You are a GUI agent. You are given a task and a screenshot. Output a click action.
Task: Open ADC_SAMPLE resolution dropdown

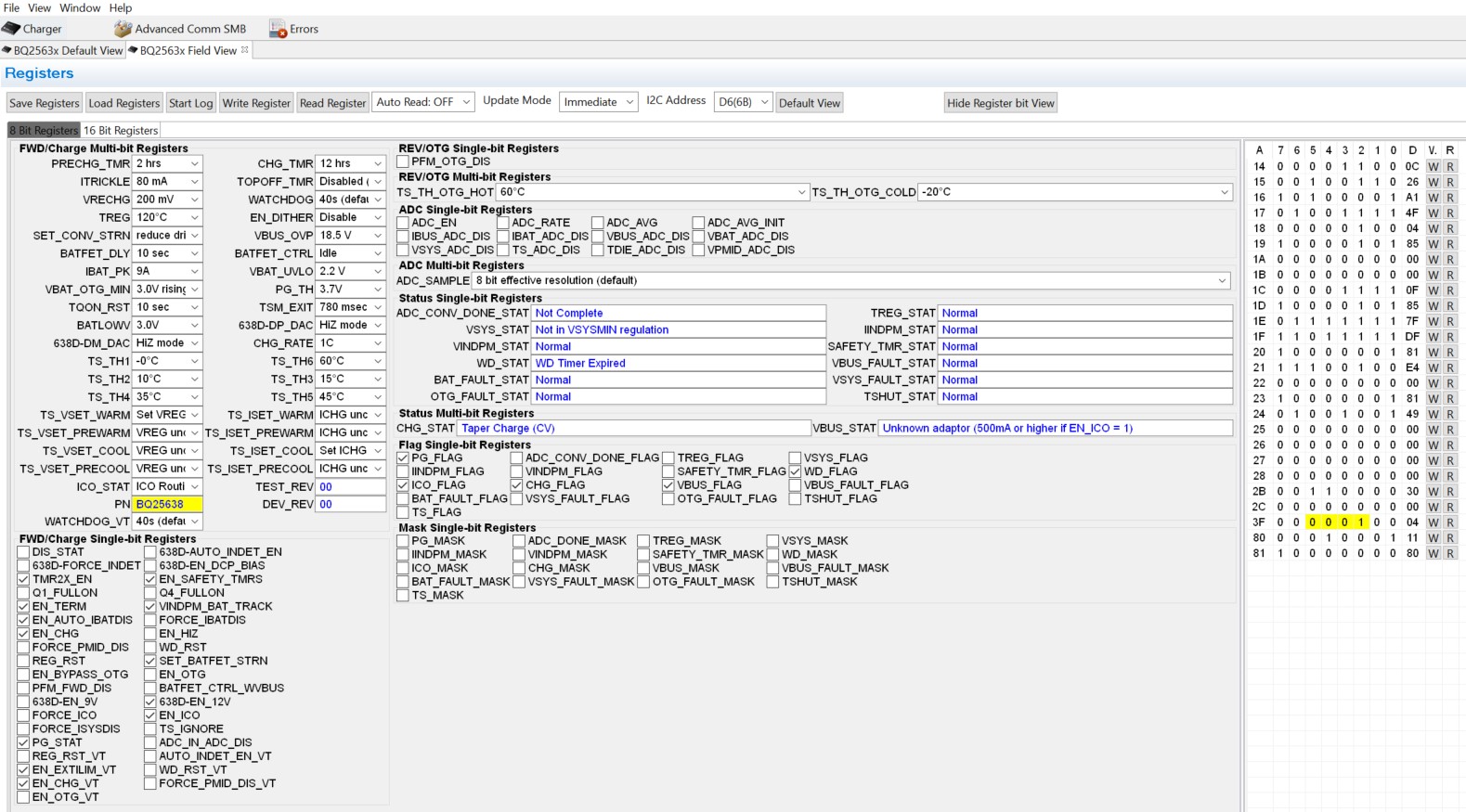851,280
